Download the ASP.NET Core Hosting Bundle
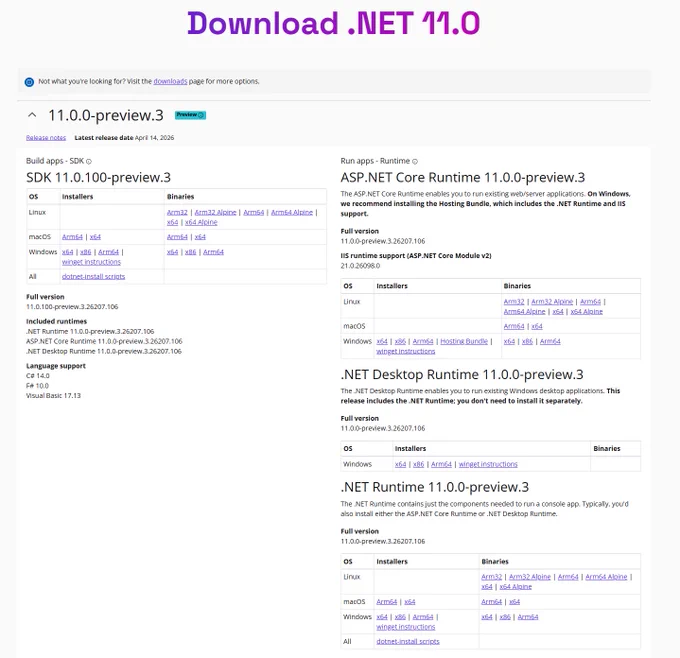Screen dimensions: 680x658 pos(464,341)
